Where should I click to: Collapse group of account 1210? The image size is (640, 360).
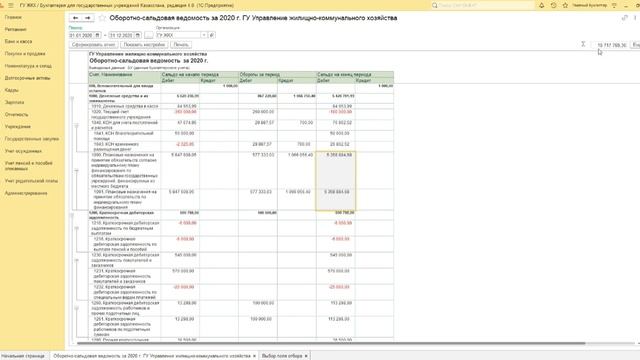(76, 228)
